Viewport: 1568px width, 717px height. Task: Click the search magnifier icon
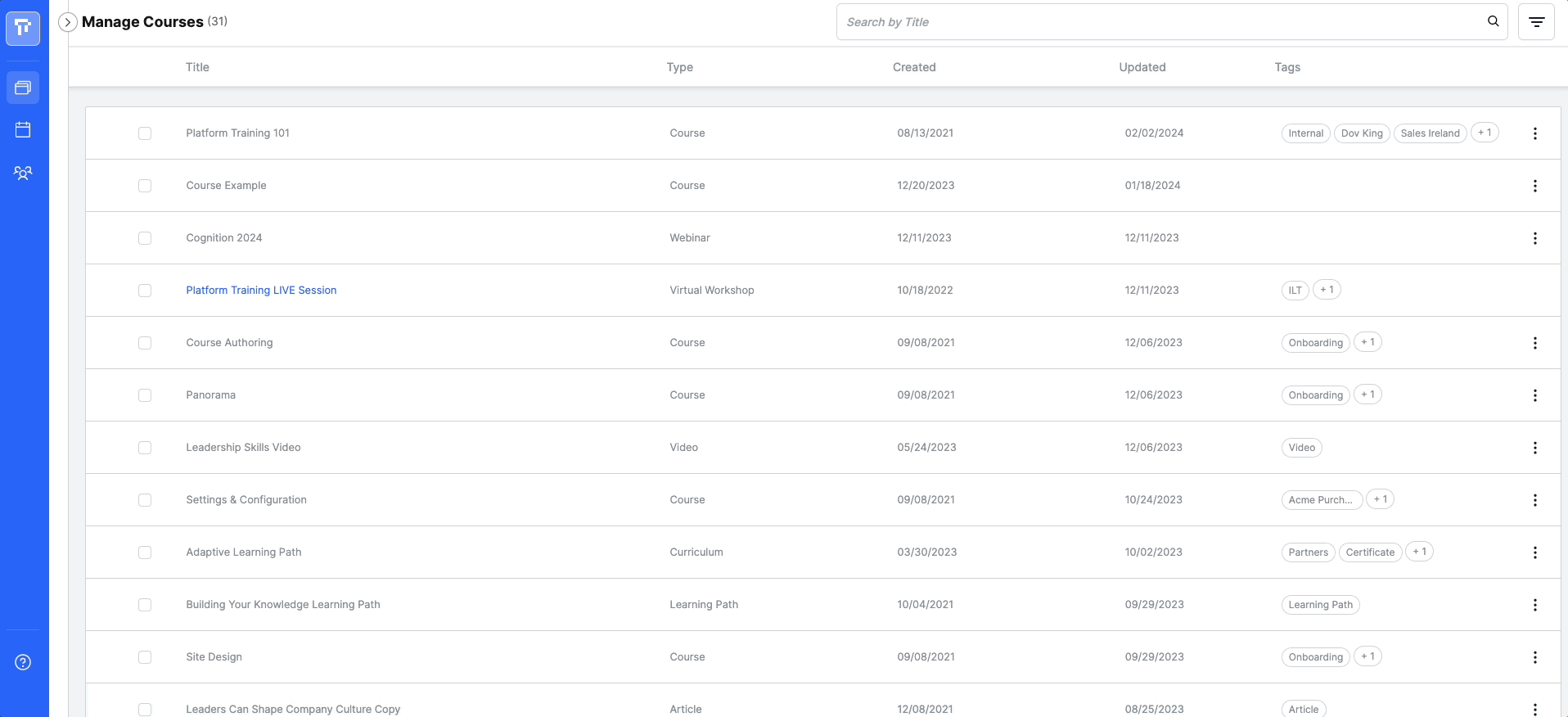pyautogui.click(x=1493, y=21)
